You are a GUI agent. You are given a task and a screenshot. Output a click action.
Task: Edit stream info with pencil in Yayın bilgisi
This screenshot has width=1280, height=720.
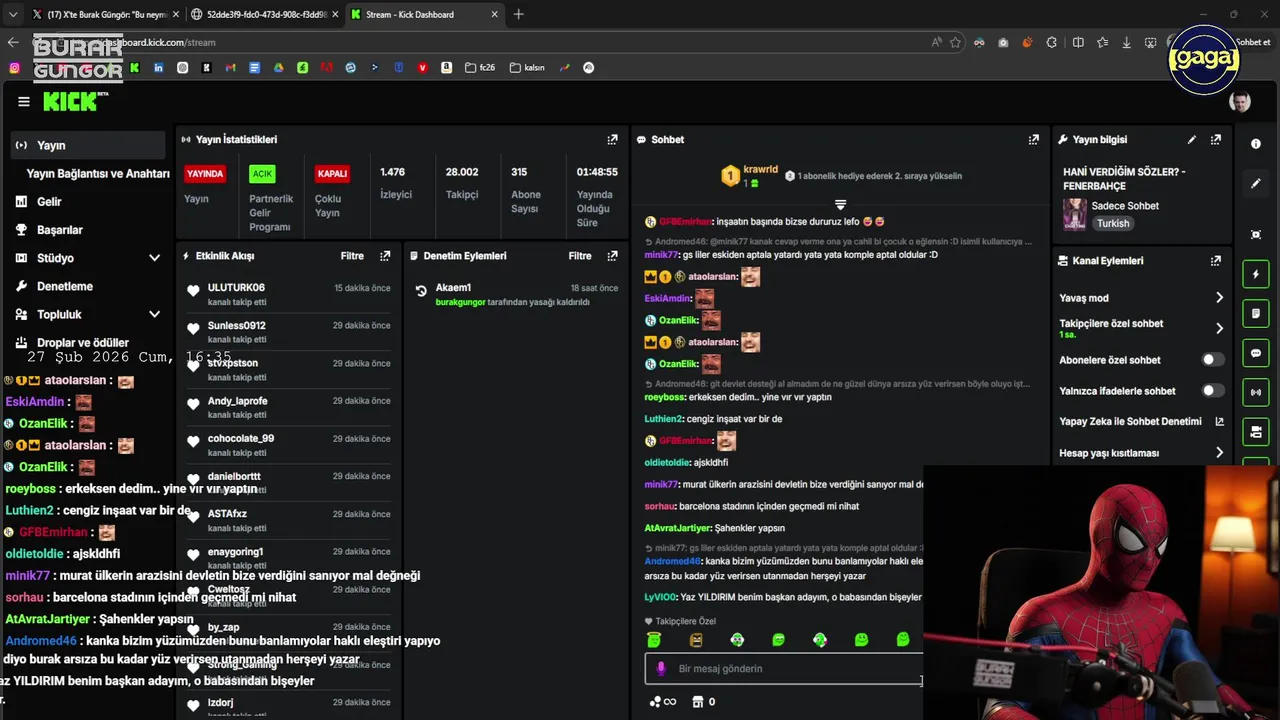click(x=1191, y=140)
